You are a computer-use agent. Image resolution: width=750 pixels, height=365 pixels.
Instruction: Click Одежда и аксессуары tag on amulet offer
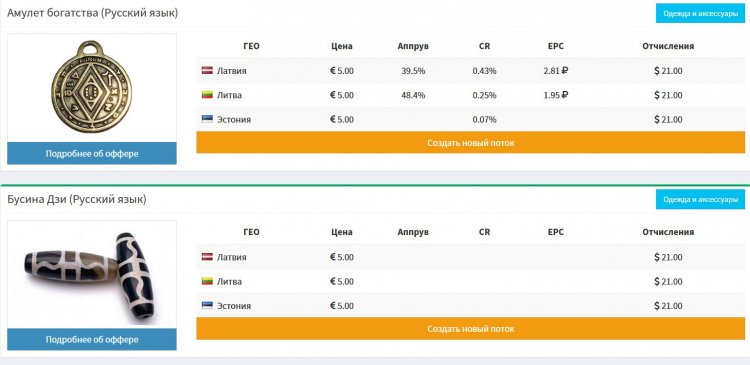click(700, 13)
